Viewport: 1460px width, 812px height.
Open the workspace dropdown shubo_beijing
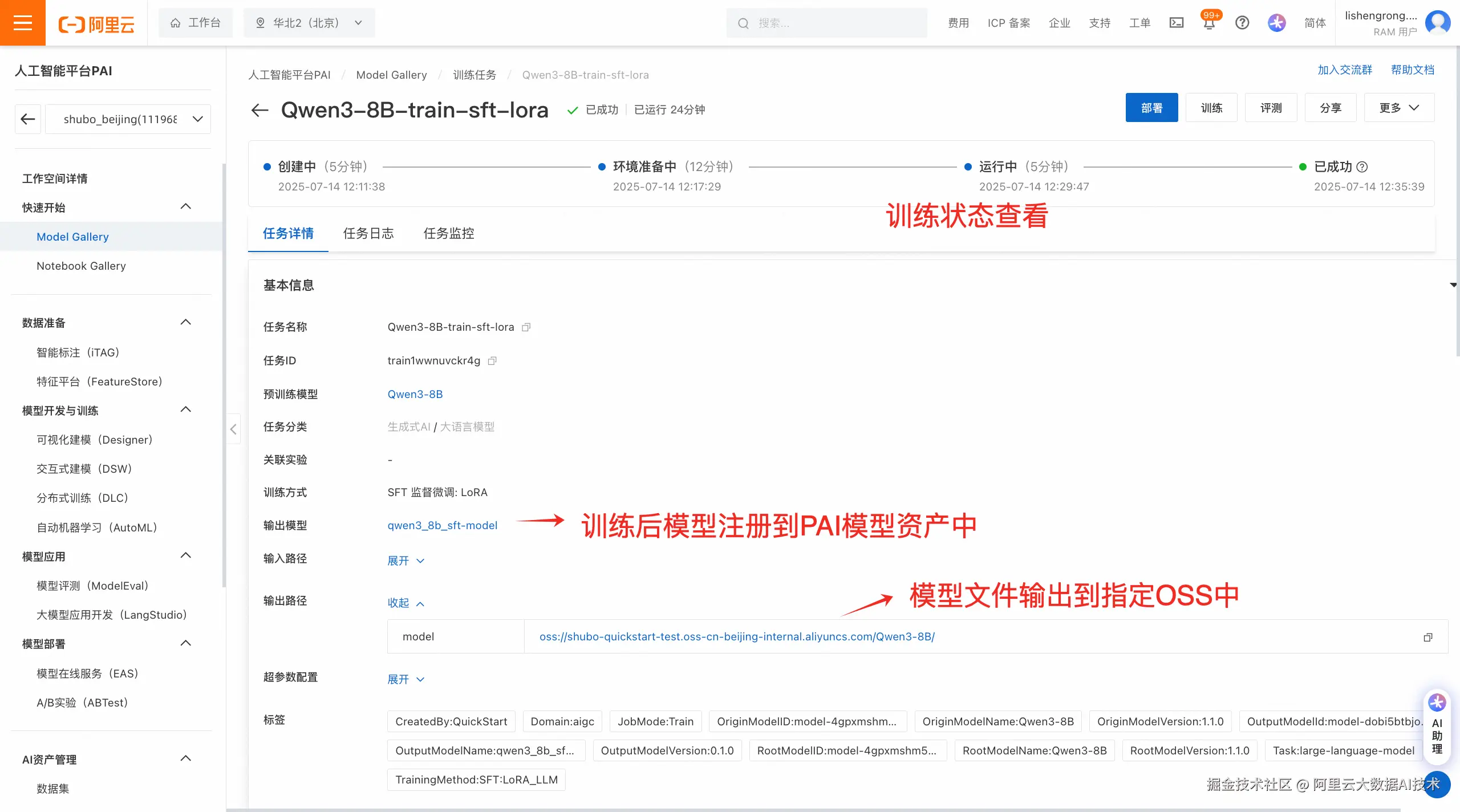tap(128, 119)
